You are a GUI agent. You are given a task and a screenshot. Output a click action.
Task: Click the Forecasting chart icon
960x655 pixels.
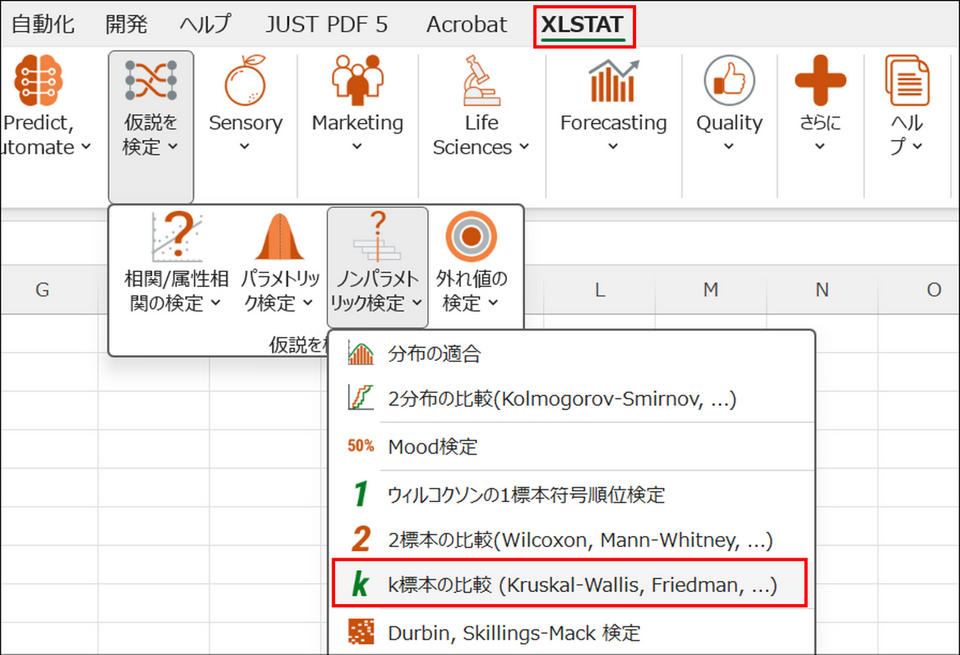pyautogui.click(x=613, y=81)
